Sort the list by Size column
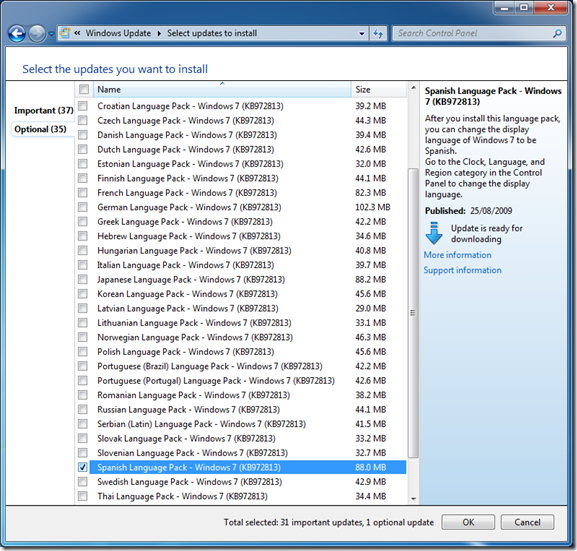This screenshot has width=577, height=551. pos(379,89)
